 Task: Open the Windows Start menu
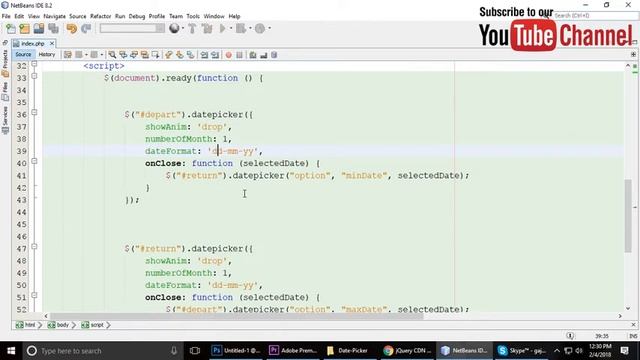click(11, 351)
